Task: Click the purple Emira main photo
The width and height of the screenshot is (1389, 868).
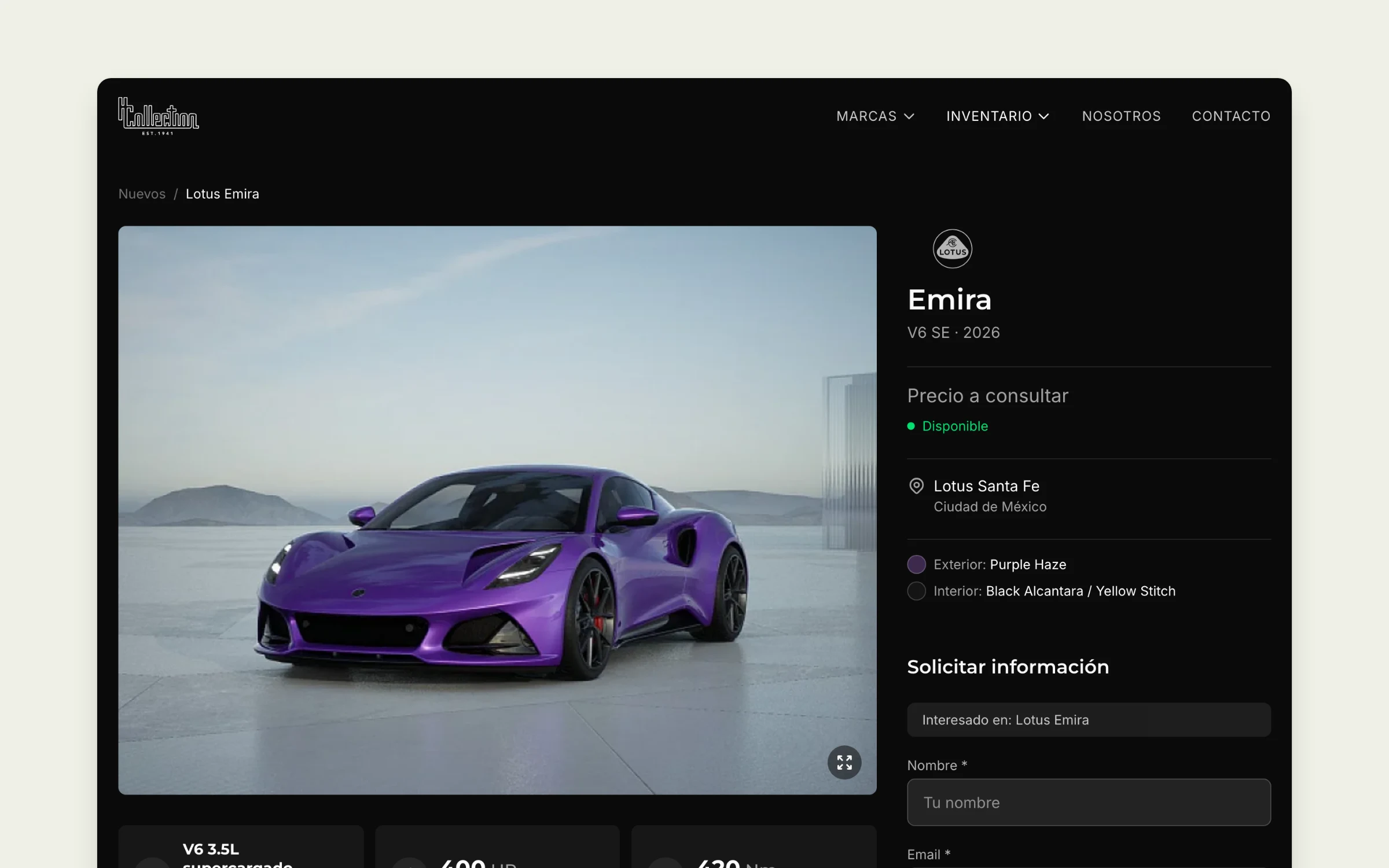Action: (x=497, y=510)
